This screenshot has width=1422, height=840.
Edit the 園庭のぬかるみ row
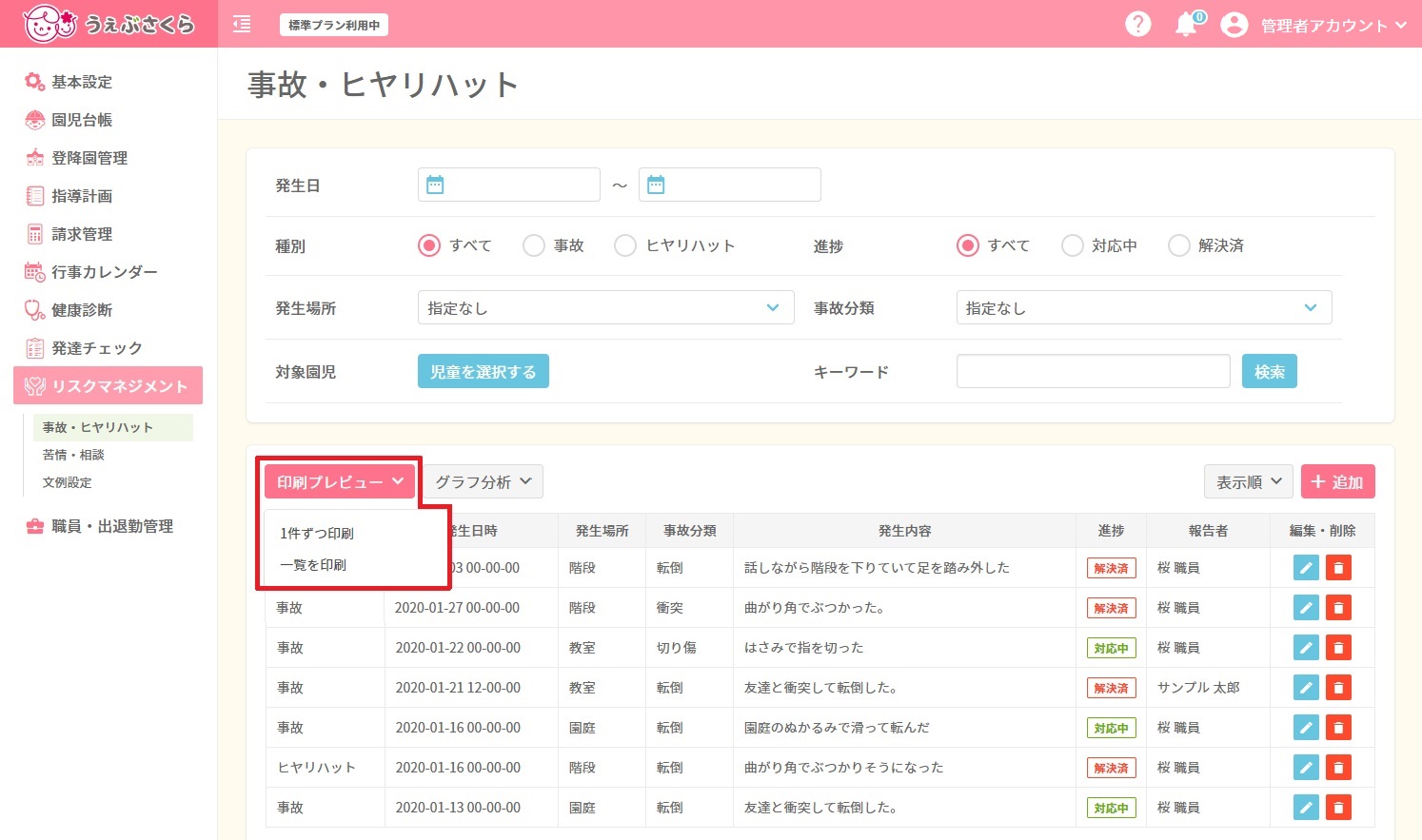[x=1306, y=728]
